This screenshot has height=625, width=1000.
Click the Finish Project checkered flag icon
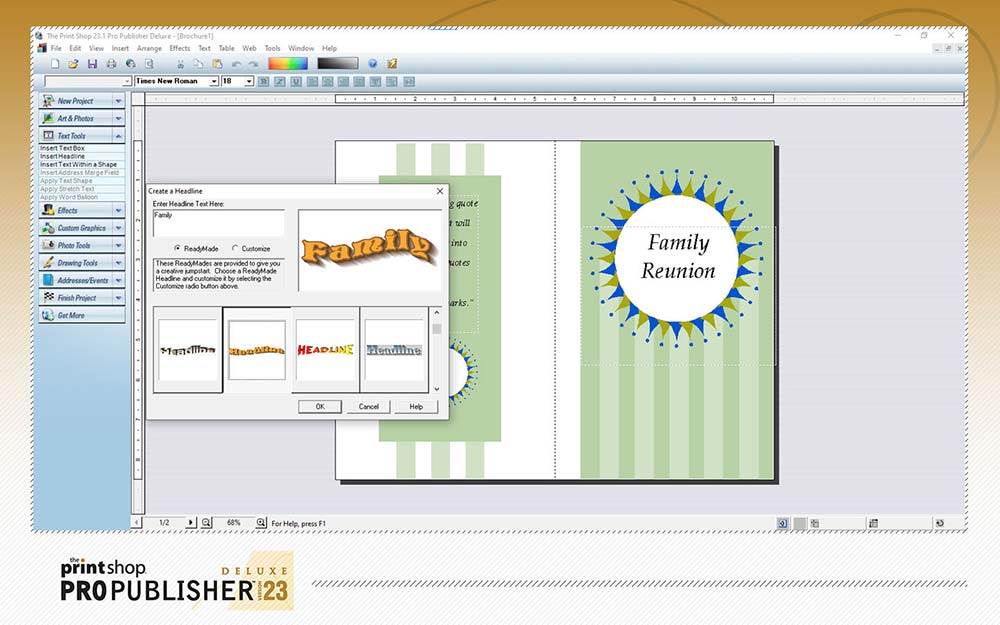coord(48,297)
